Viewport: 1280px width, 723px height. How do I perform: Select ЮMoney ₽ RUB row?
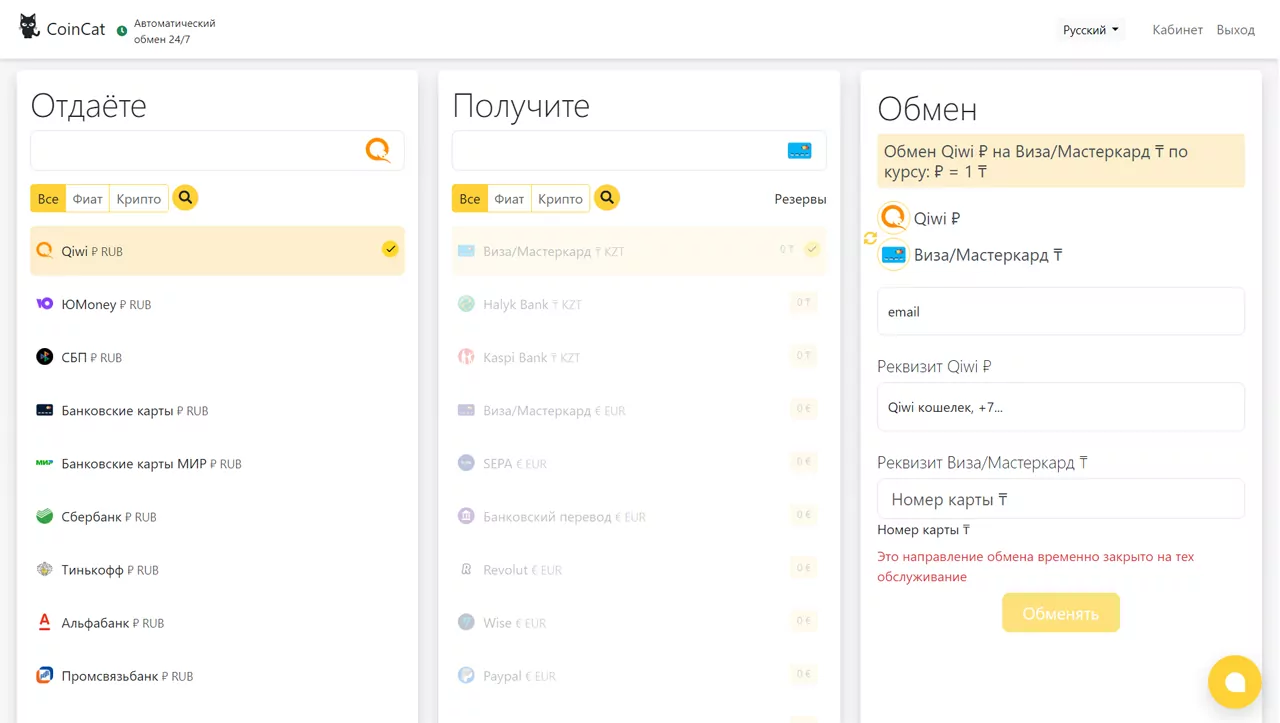click(217, 304)
